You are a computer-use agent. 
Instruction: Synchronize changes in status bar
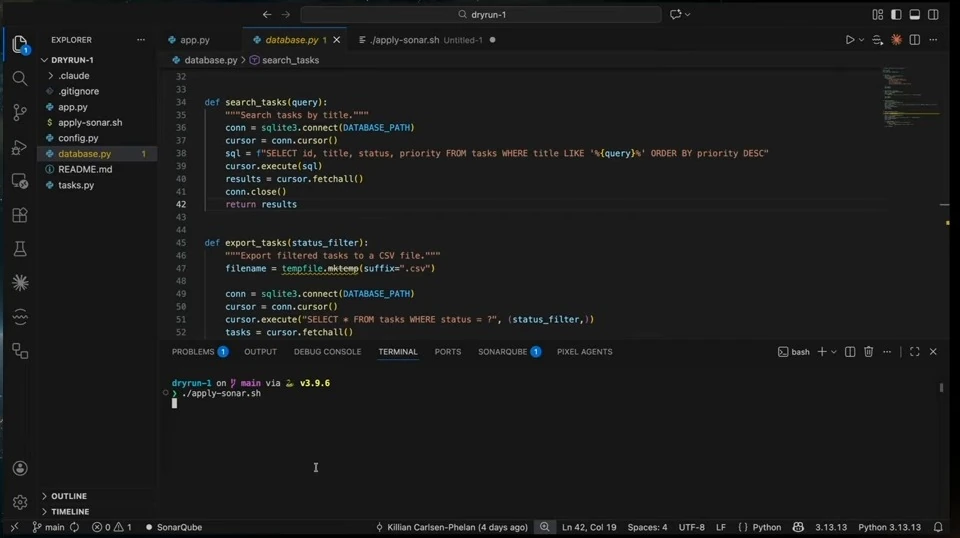75,527
